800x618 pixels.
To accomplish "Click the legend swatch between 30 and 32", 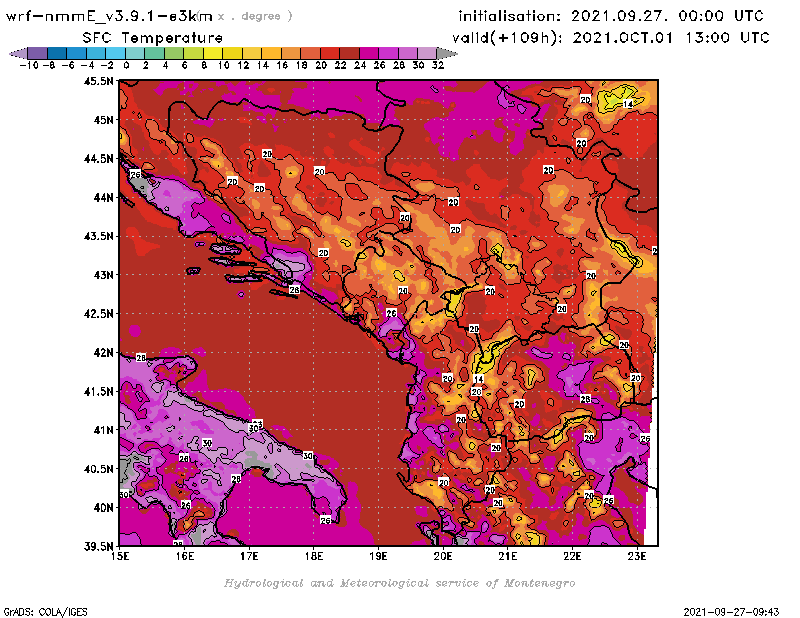I will [427, 53].
